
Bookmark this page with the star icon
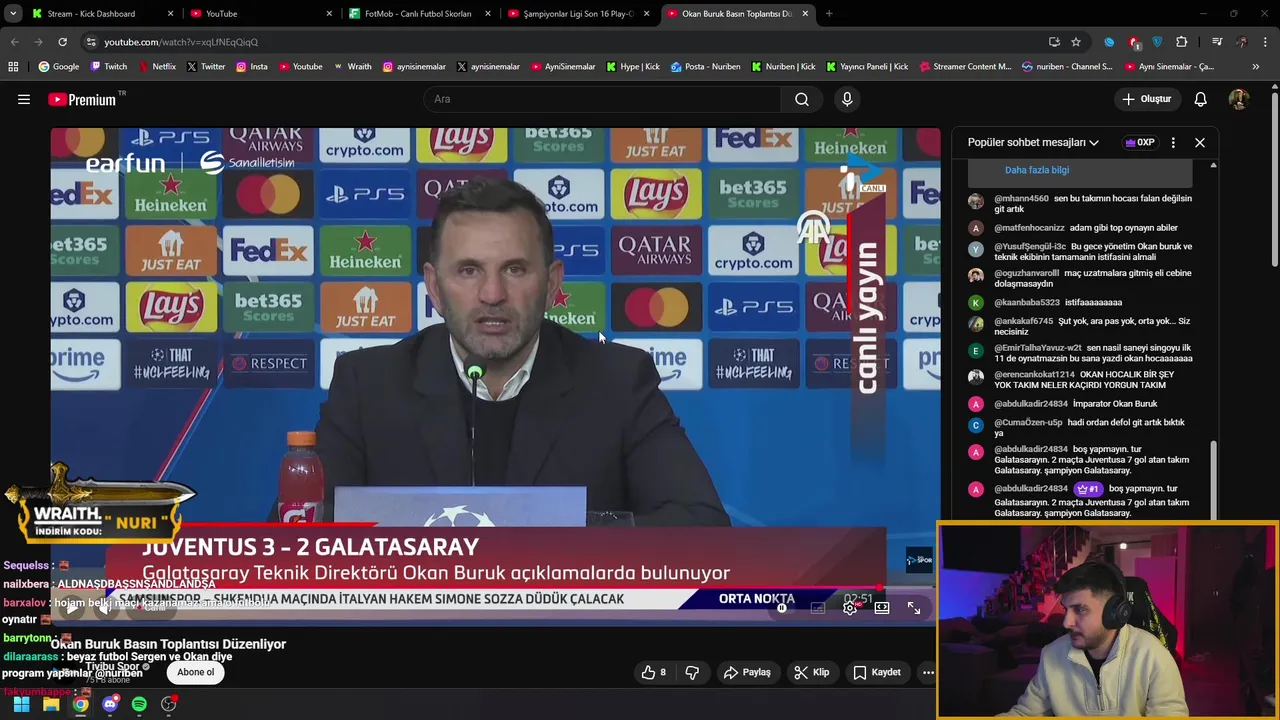(x=1076, y=42)
